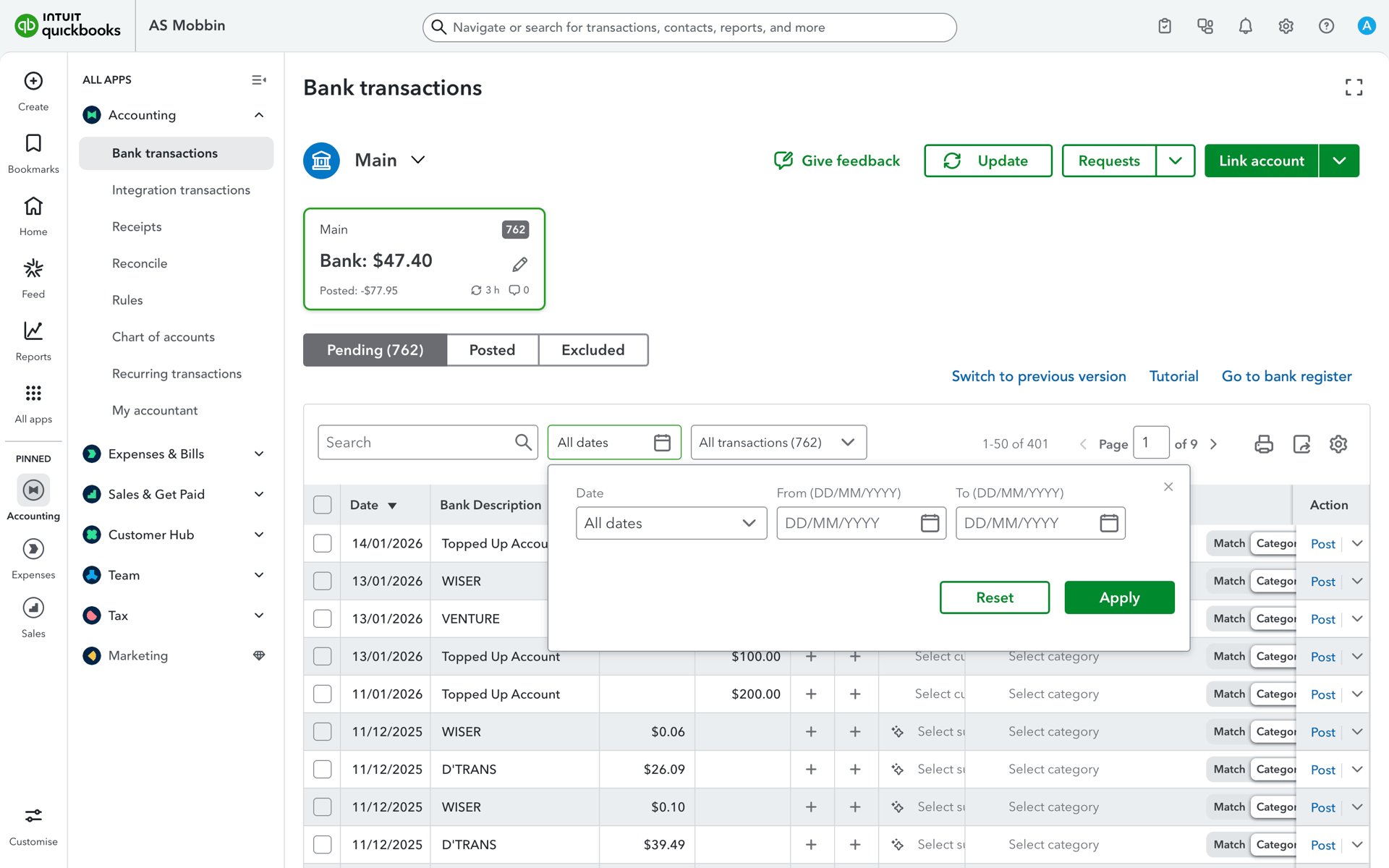
Task: Go to next page arrow
Action: point(1214,444)
